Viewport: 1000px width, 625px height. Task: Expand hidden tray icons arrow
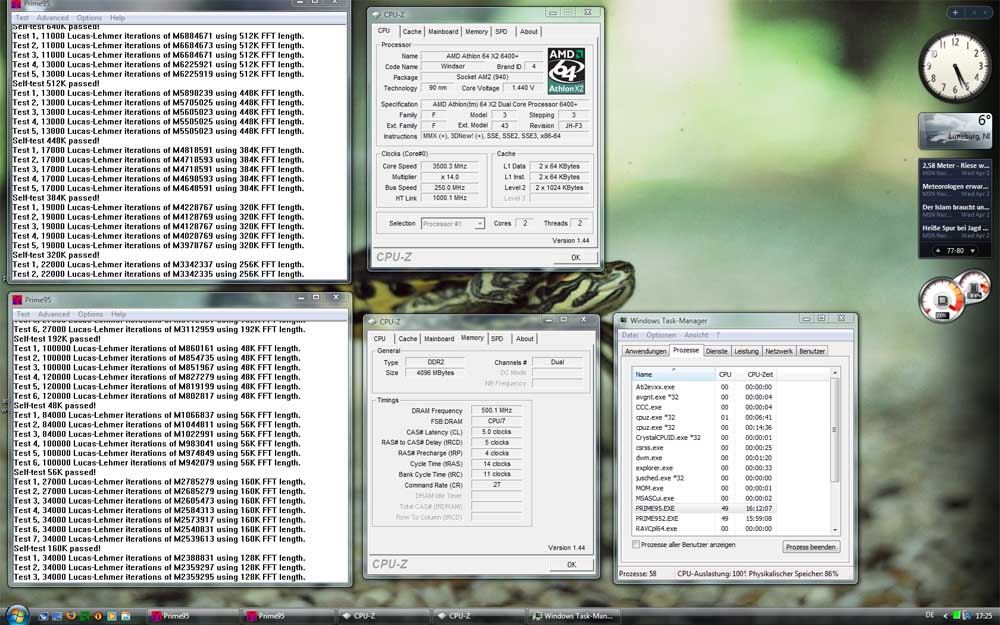click(946, 615)
